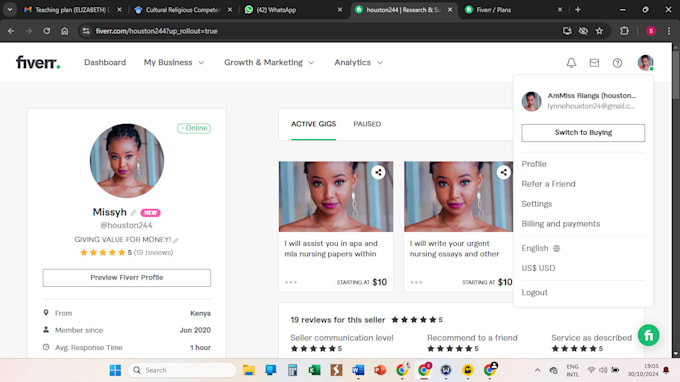680x382 pixels.
Task: Expand the Analytics menu
Action: (358, 62)
